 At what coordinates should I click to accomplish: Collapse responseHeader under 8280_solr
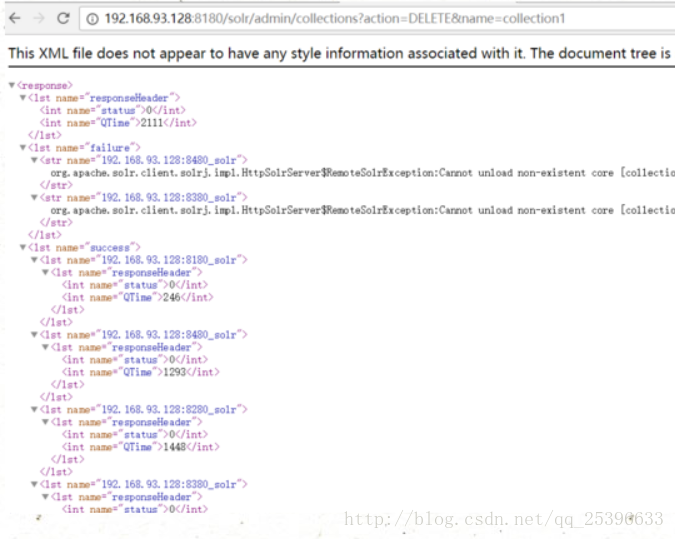click(x=45, y=422)
